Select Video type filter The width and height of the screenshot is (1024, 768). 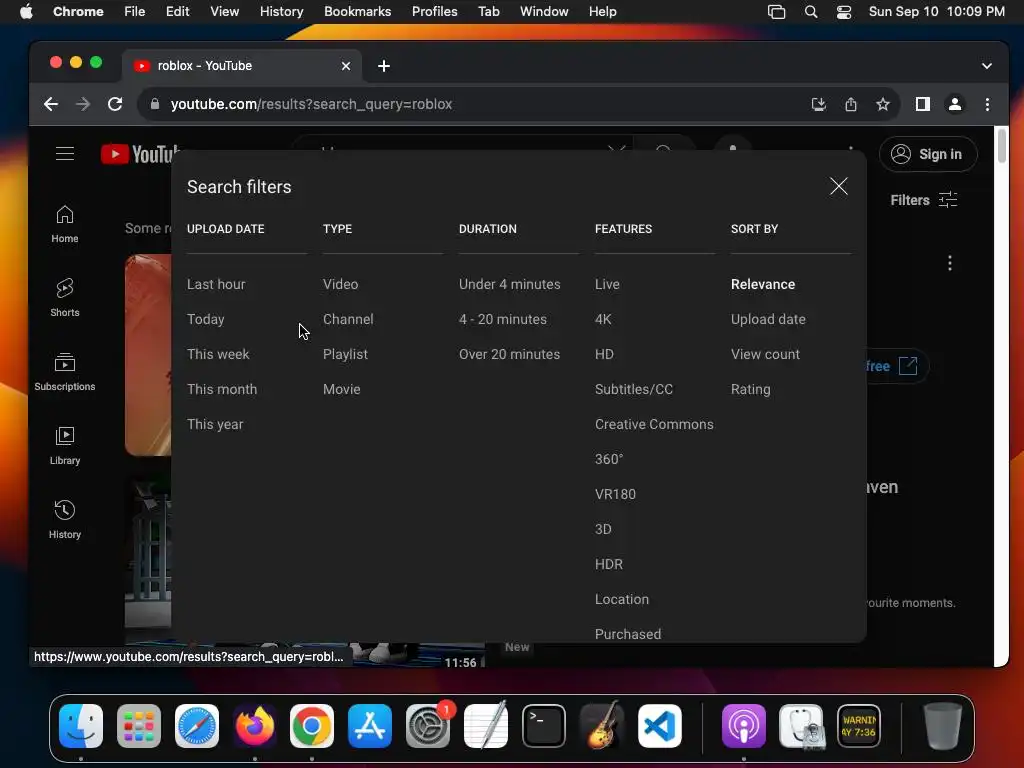(340, 284)
